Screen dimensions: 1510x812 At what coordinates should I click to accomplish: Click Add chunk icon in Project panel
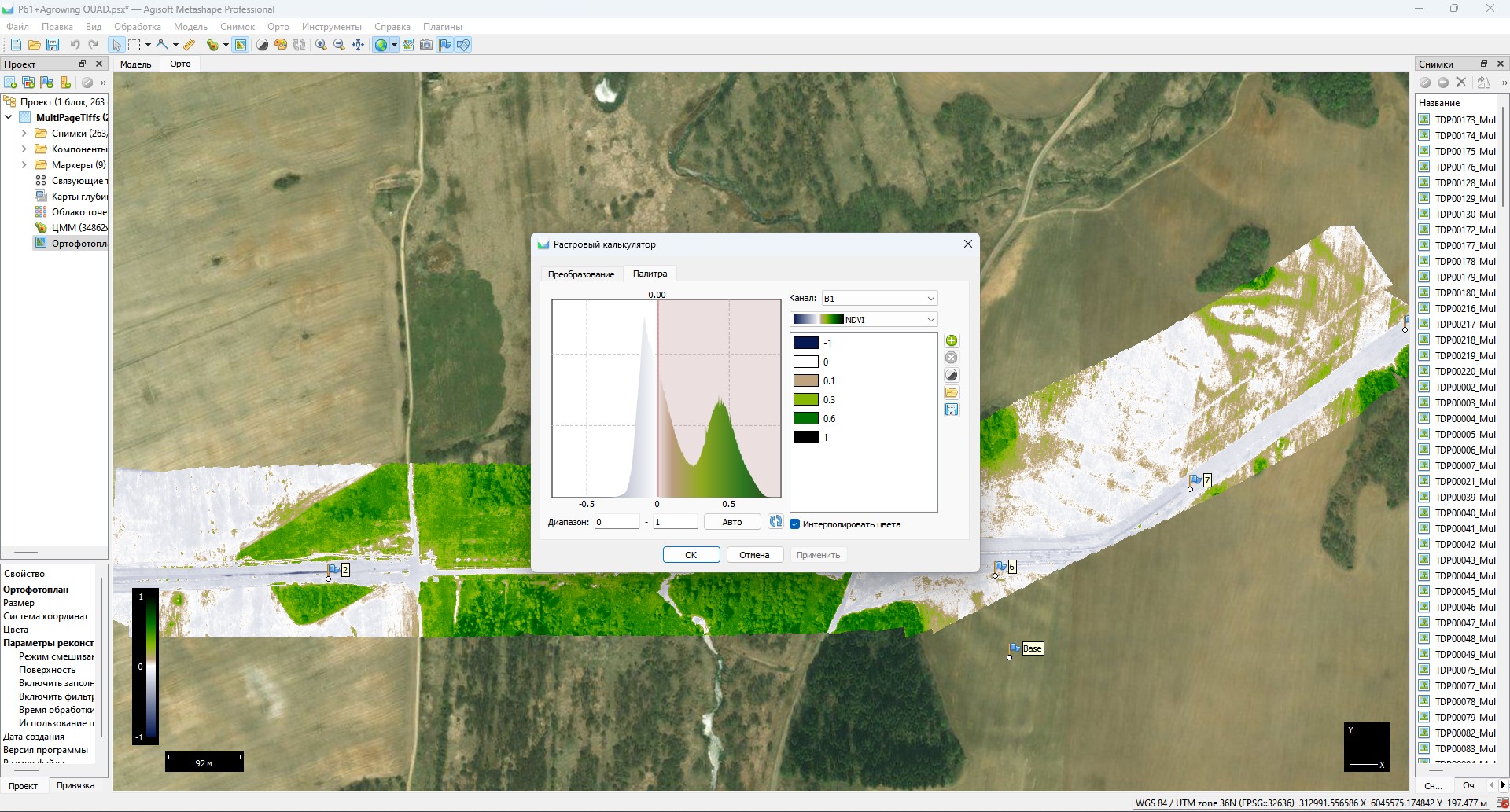coord(10,83)
